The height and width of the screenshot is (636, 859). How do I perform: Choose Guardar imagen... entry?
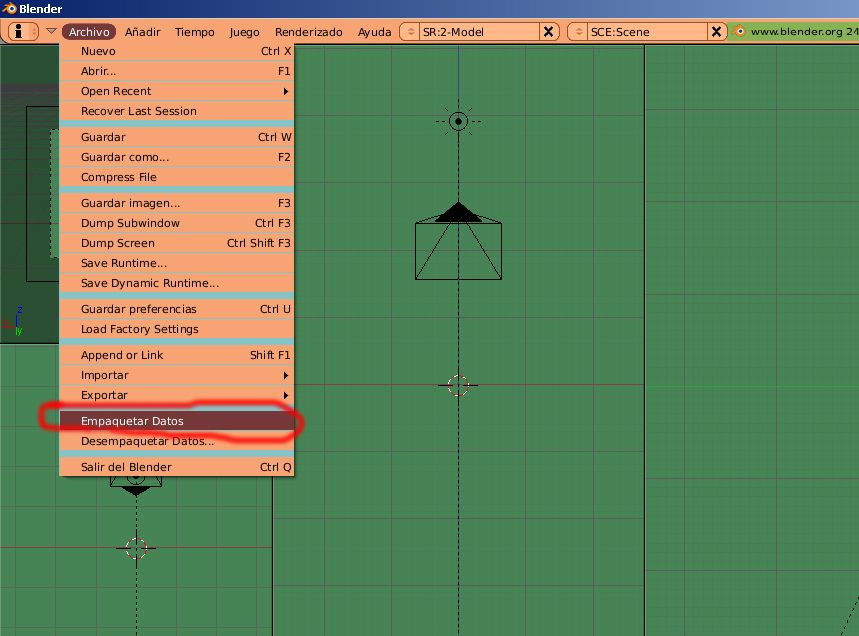point(176,203)
